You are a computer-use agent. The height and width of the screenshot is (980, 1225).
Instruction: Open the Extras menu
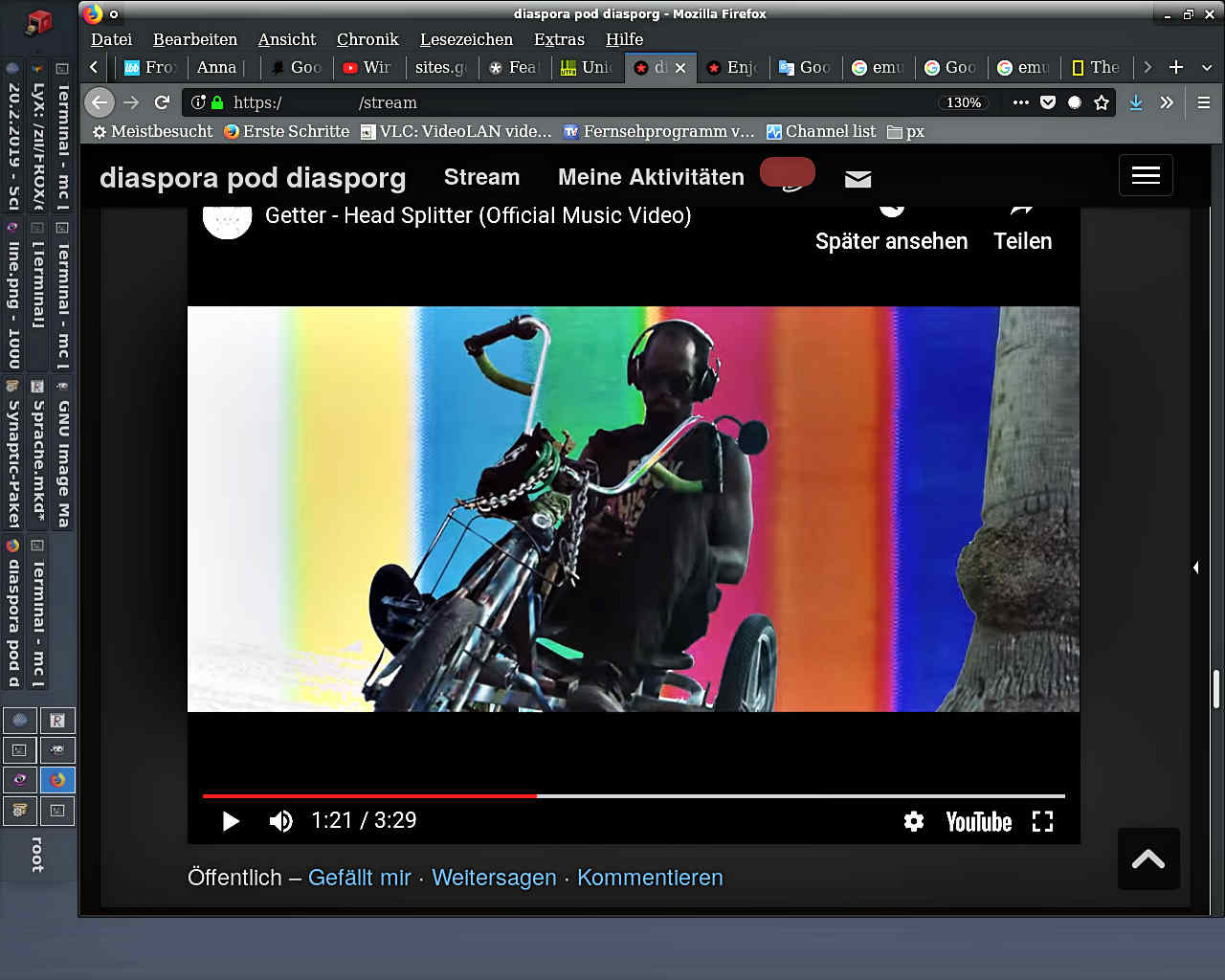559,39
